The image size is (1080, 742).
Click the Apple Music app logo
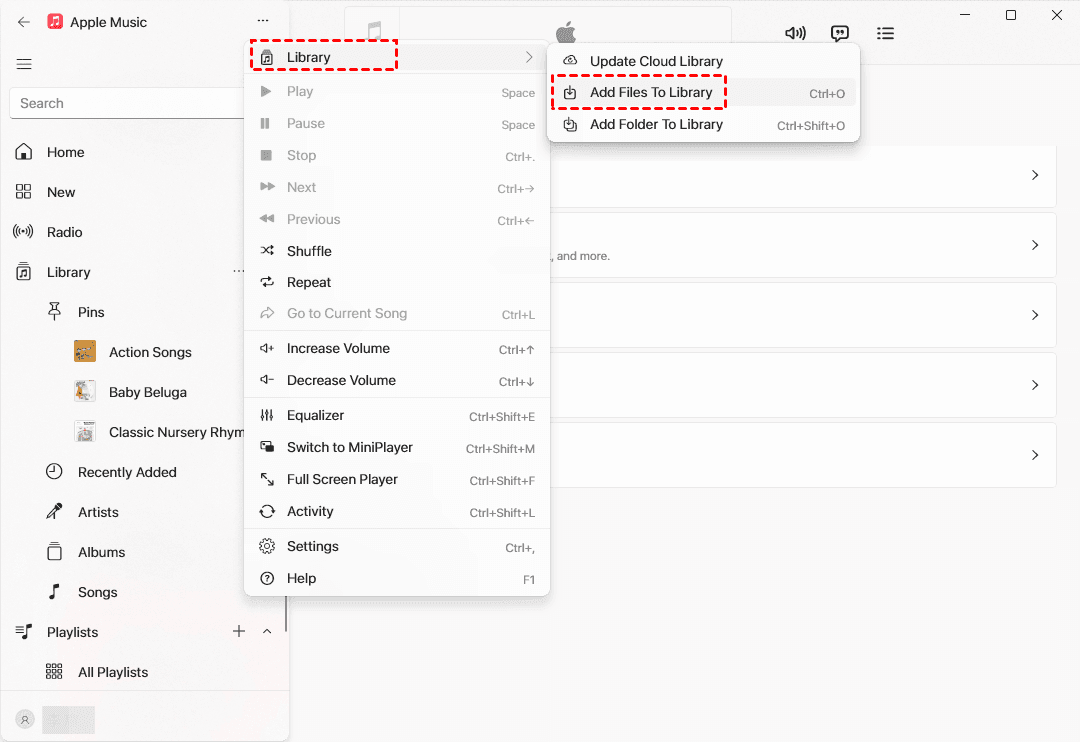coord(55,21)
